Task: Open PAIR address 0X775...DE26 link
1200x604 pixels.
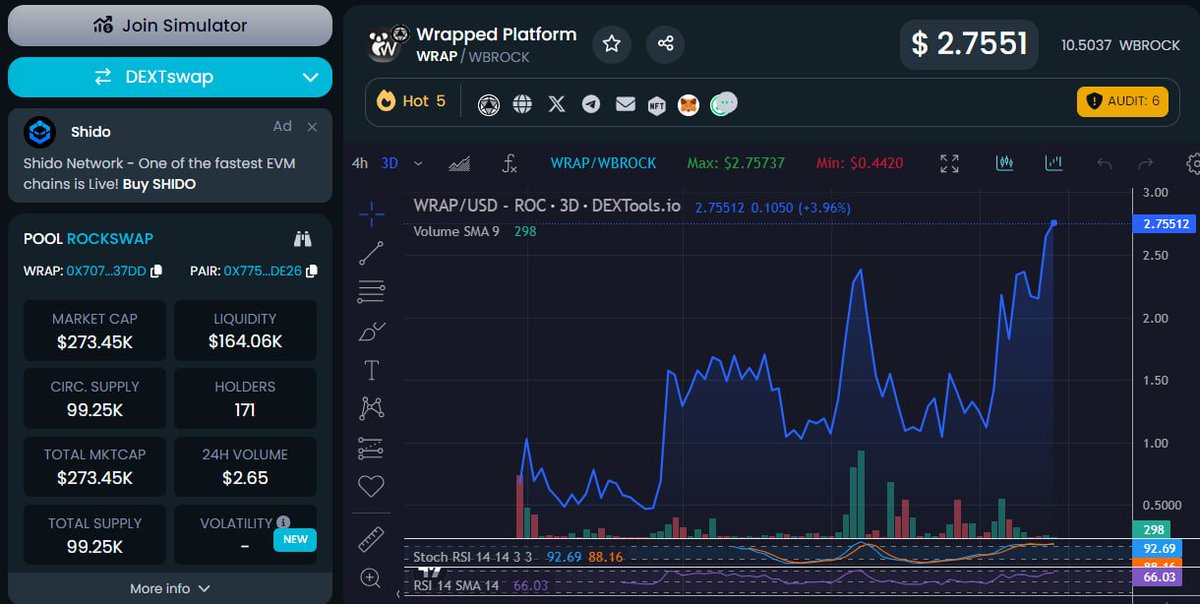Action: 263,272
